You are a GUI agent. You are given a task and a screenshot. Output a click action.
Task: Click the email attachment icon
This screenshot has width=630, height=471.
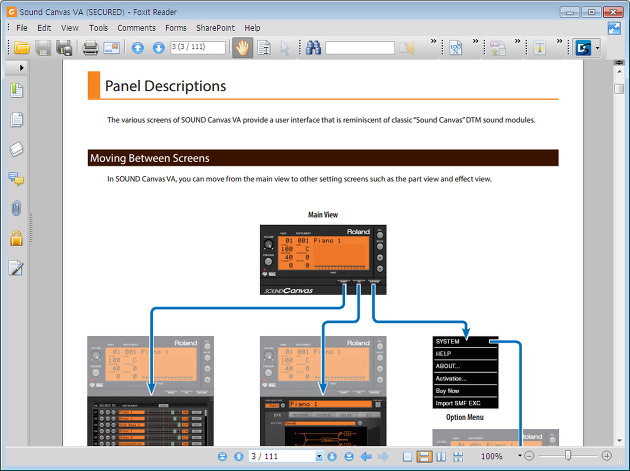[111, 48]
